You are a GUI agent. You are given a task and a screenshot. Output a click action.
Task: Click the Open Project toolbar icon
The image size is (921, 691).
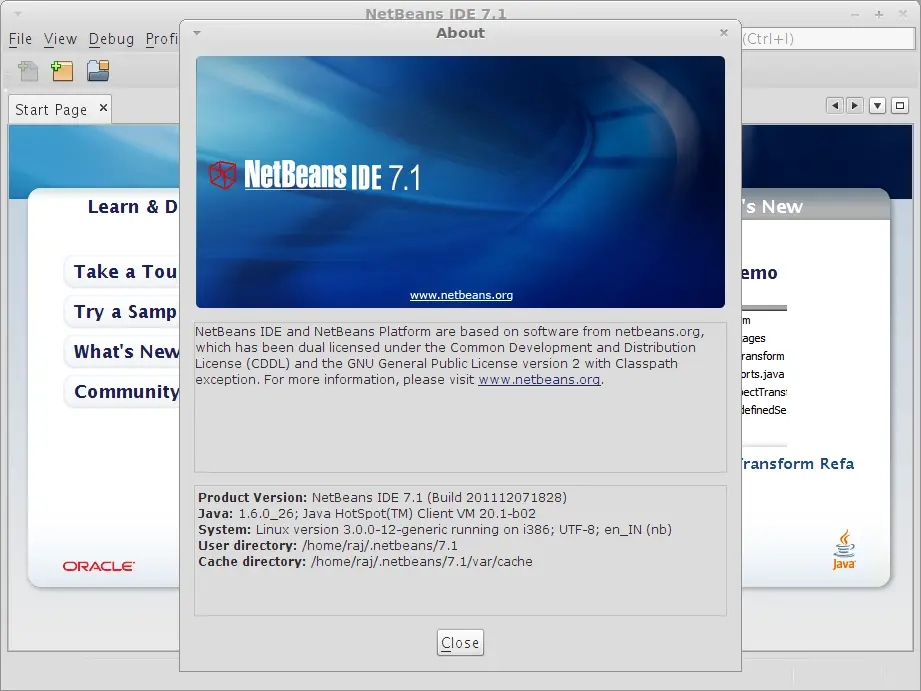pos(98,71)
